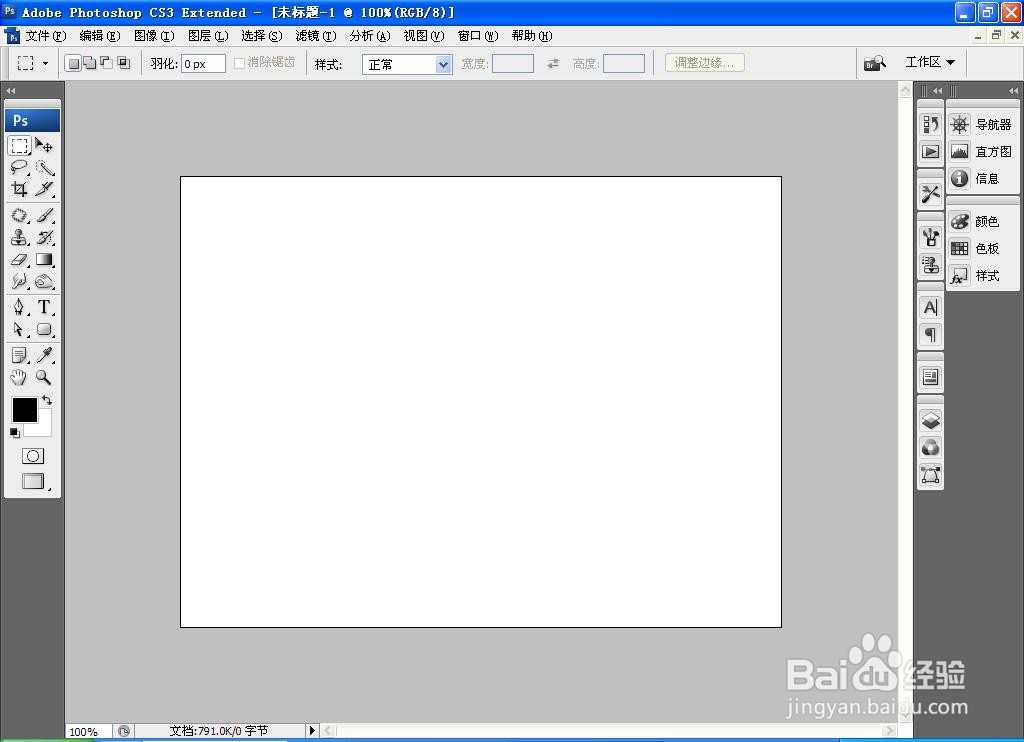
Task: Open the Character panel icon
Action: [931, 308]
